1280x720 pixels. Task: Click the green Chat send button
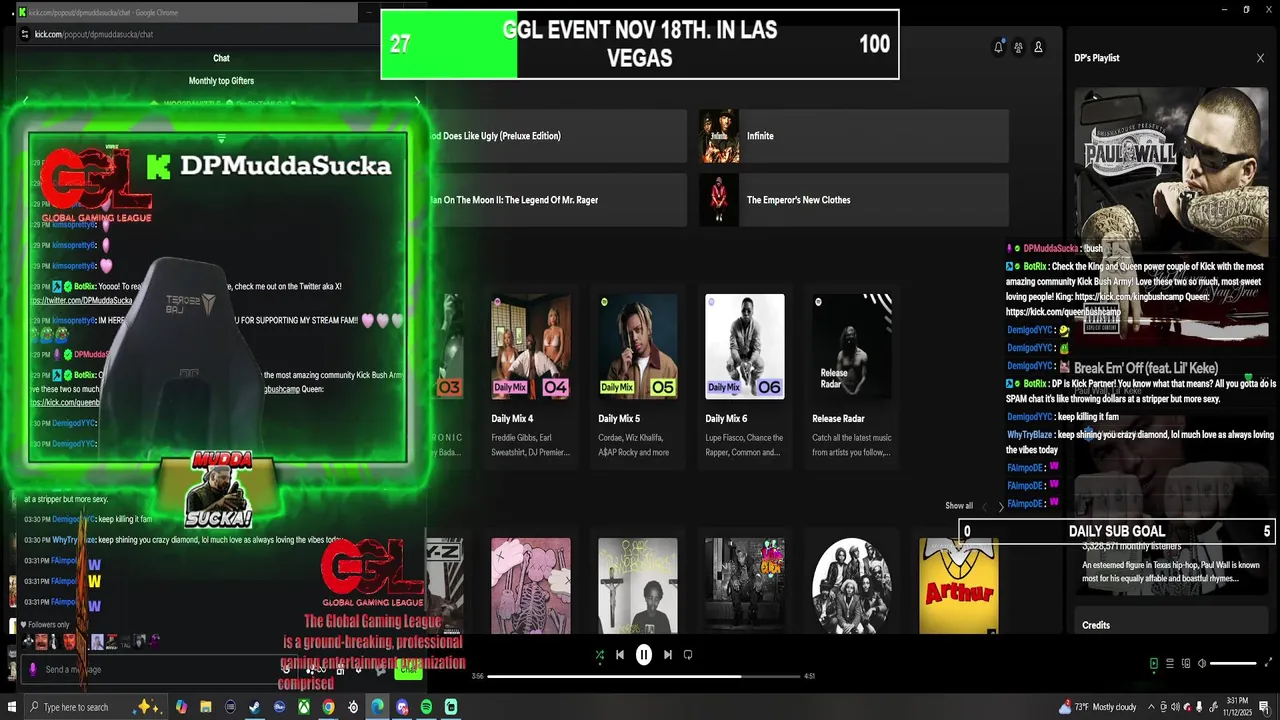point(408,670)
